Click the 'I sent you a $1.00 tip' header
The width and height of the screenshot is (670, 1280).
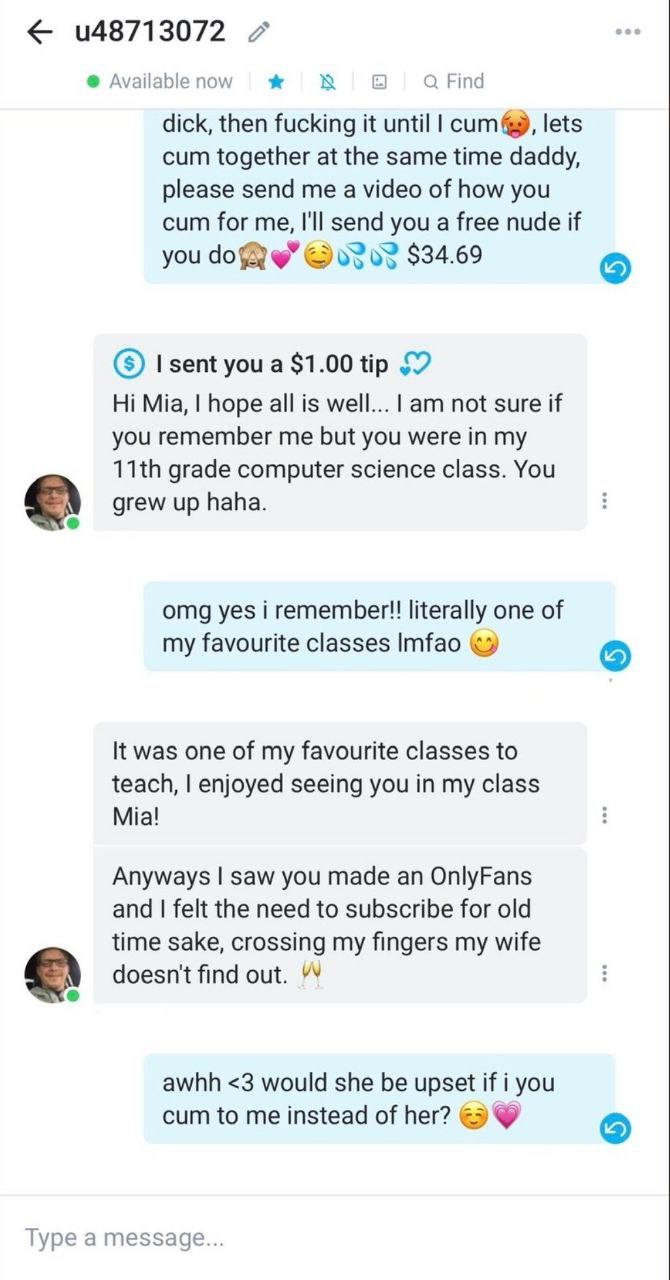click(271, 365)
